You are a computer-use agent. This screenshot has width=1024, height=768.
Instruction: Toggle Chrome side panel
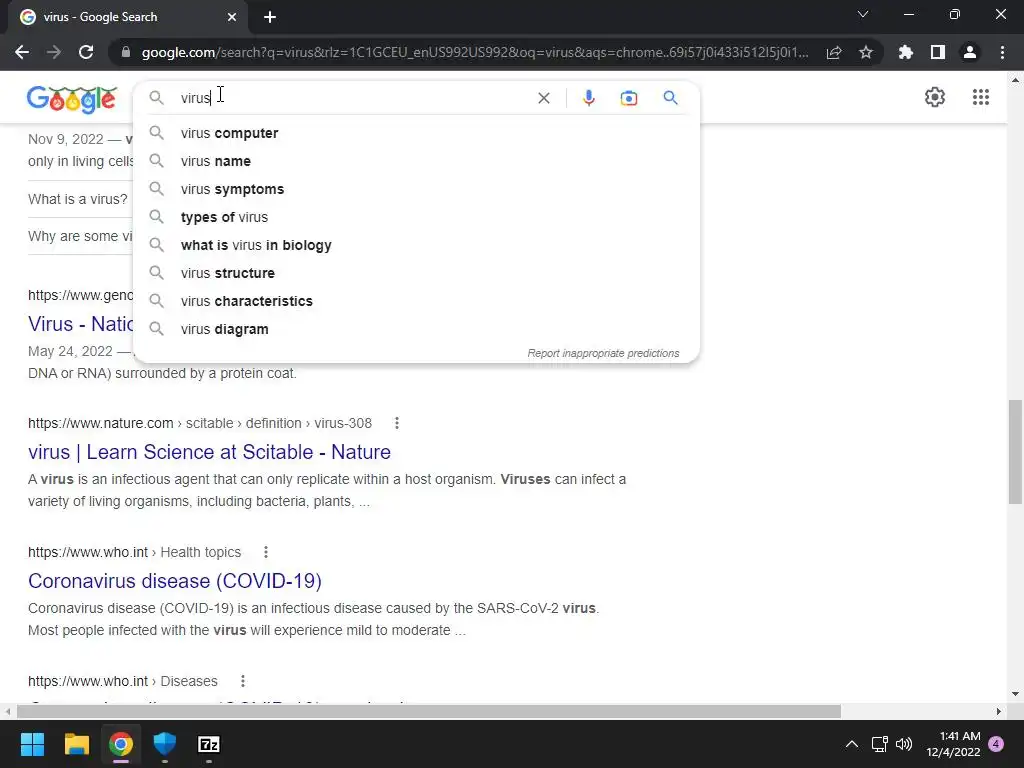(937, 52)
